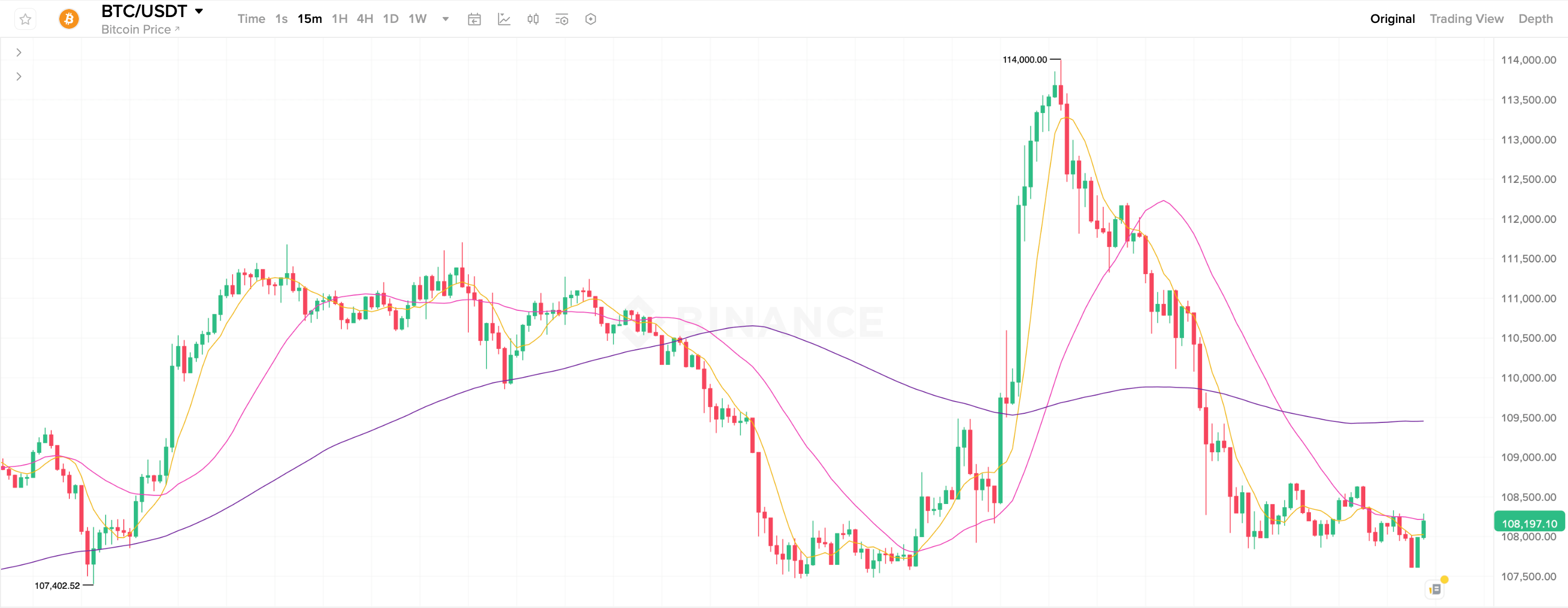
Task: Open technical indicators line-chart icon
Action: click(x=504, y=20)
